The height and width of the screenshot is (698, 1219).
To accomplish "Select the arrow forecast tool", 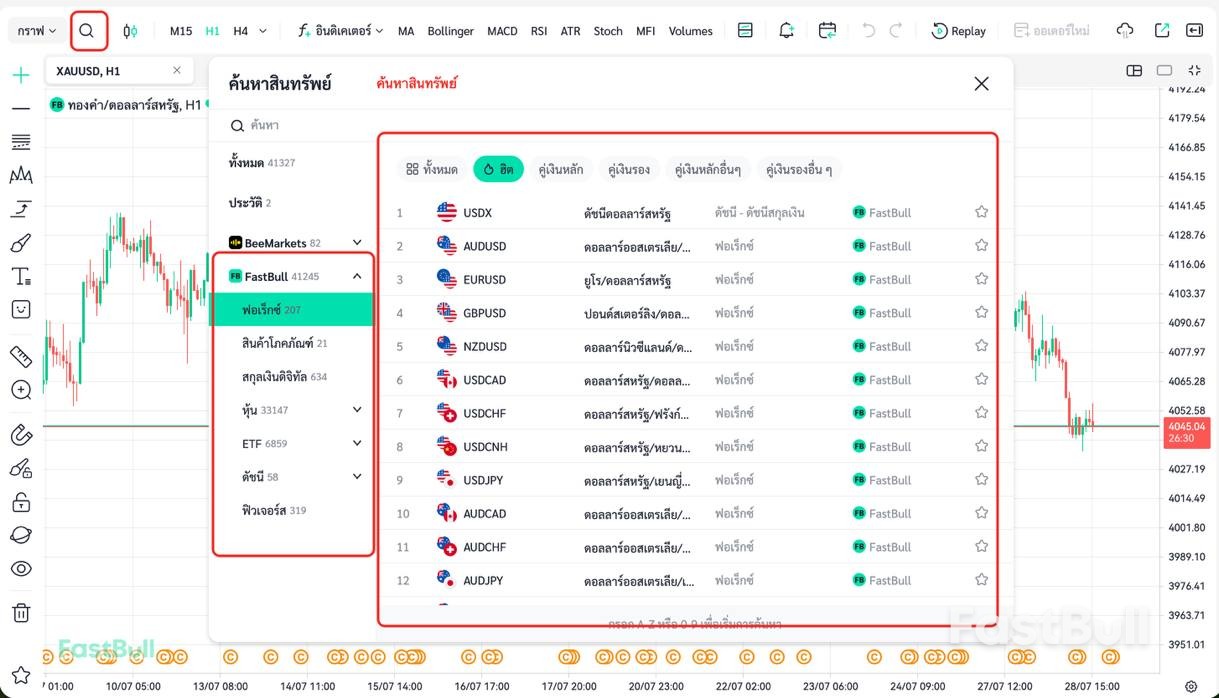I will [21, 209].
